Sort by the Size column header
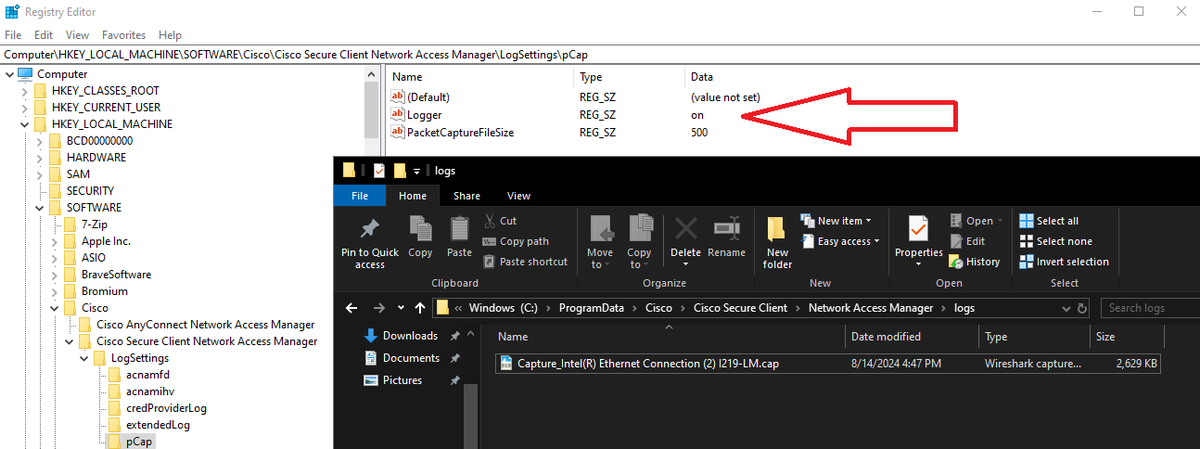Image resolution: width=1200 pixels, height=449 pixels. [1126, 337]
